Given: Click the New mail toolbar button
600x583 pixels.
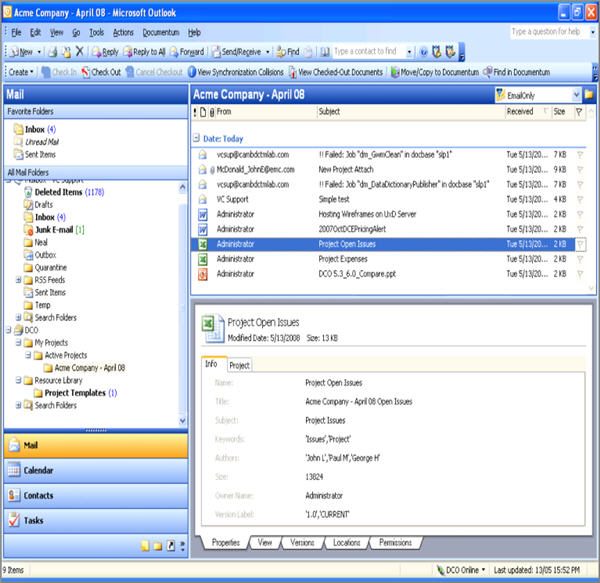Looking at the screenshot, I should point(22,52).
